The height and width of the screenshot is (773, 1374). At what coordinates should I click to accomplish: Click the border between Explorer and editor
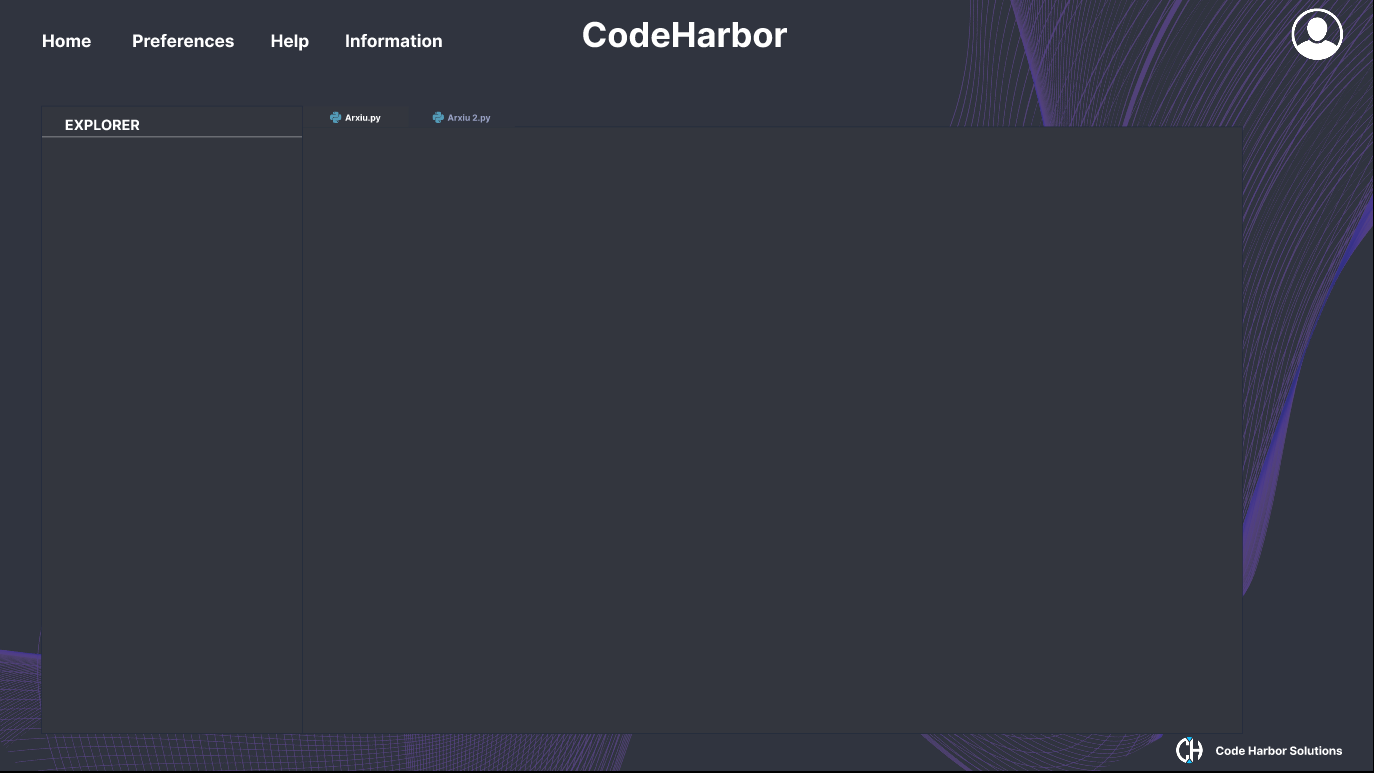pos(302,430)
